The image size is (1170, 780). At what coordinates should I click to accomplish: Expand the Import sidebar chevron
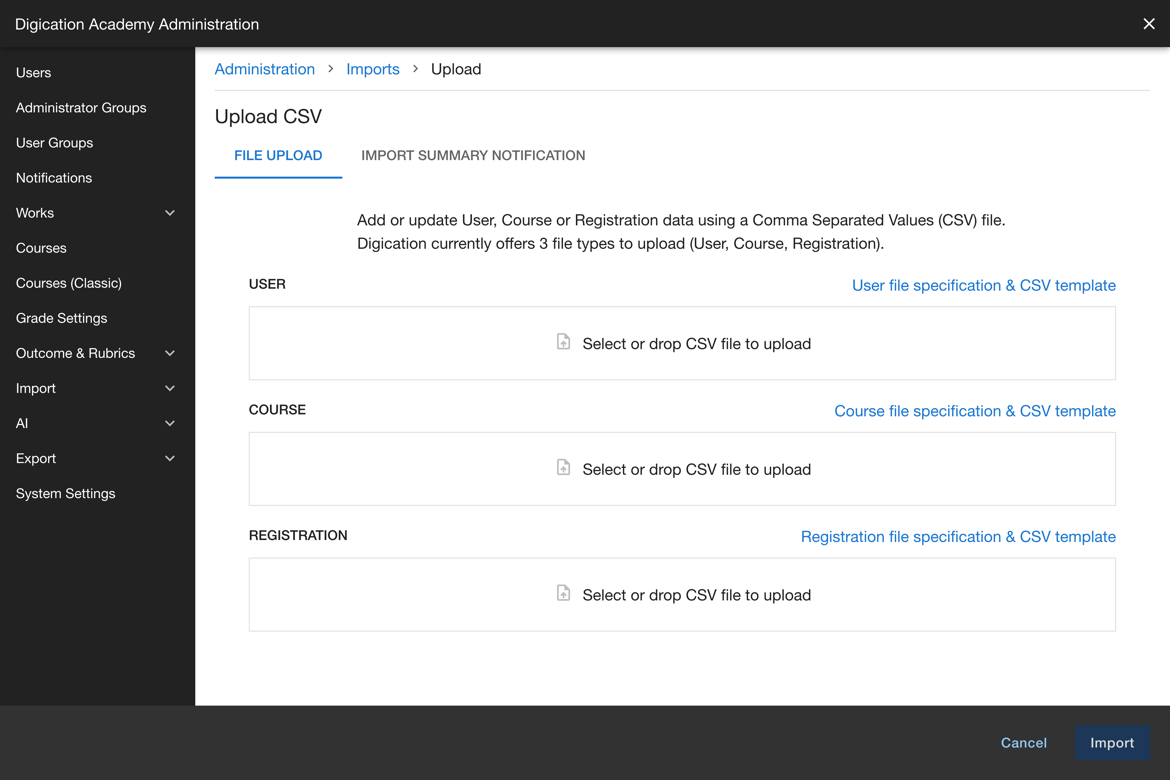coord(170,388)
